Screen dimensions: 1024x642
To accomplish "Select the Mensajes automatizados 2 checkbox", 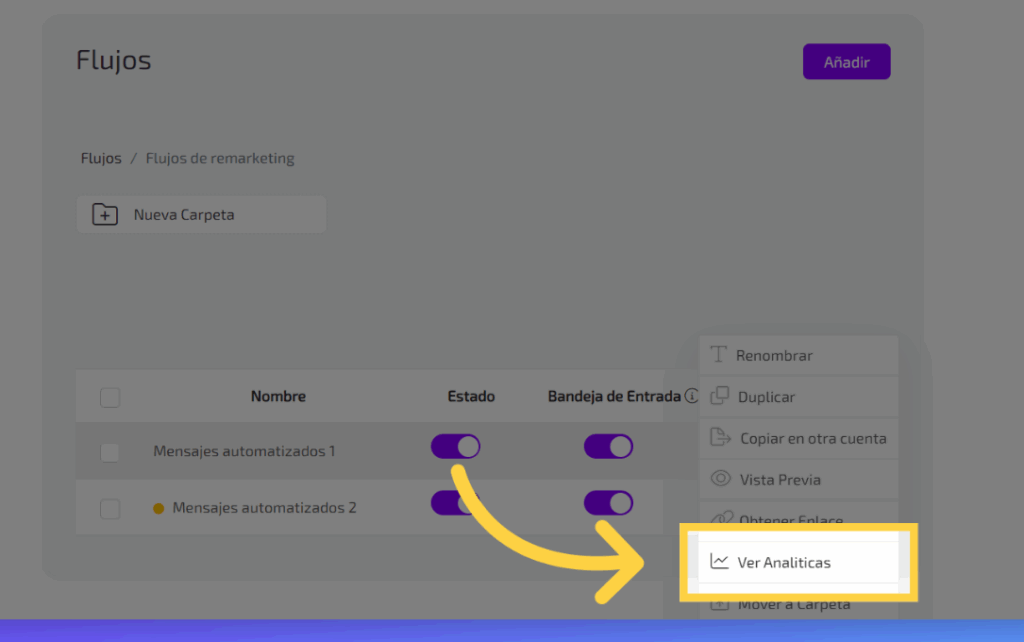I will click(110, 509).
